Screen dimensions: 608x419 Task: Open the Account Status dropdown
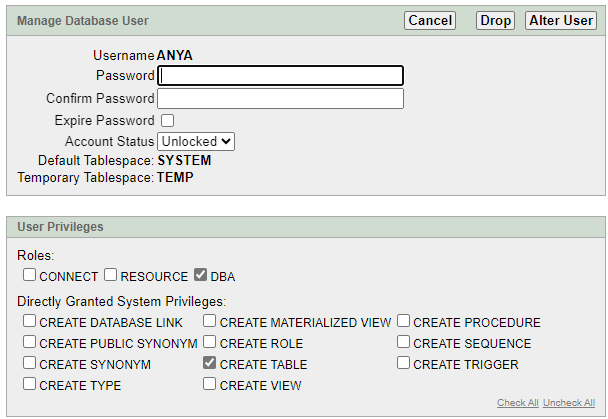[196, 141]
